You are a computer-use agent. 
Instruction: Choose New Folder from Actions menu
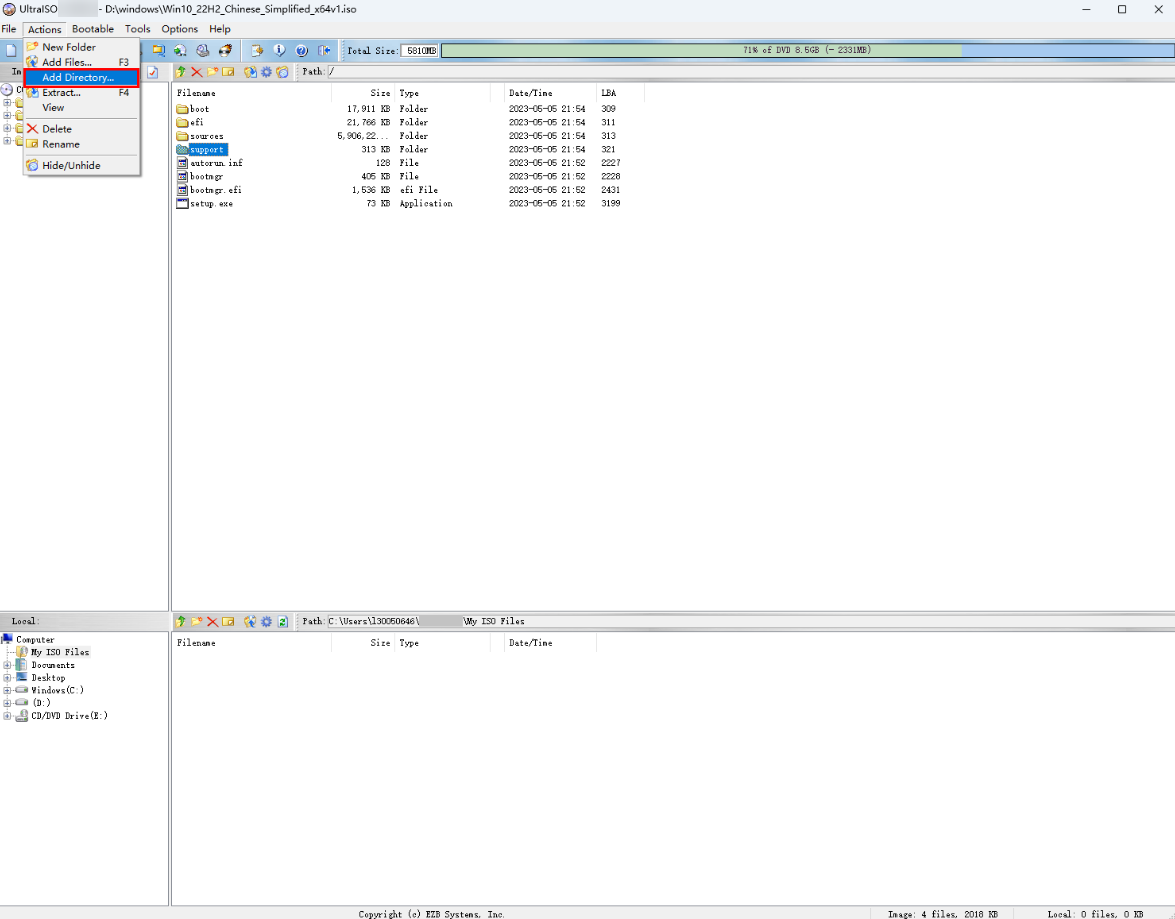point(82,47)
